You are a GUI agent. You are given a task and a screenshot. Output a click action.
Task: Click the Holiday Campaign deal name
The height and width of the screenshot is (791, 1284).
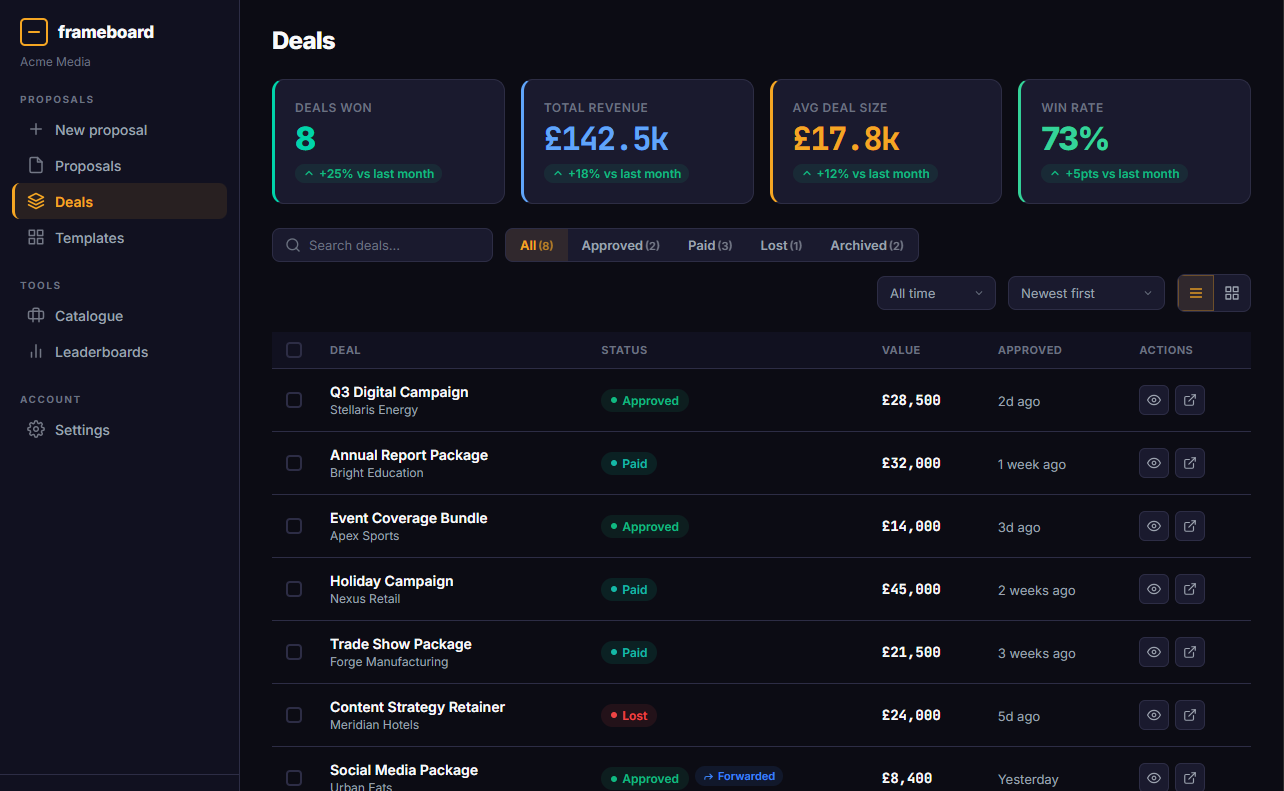[392, 581]
